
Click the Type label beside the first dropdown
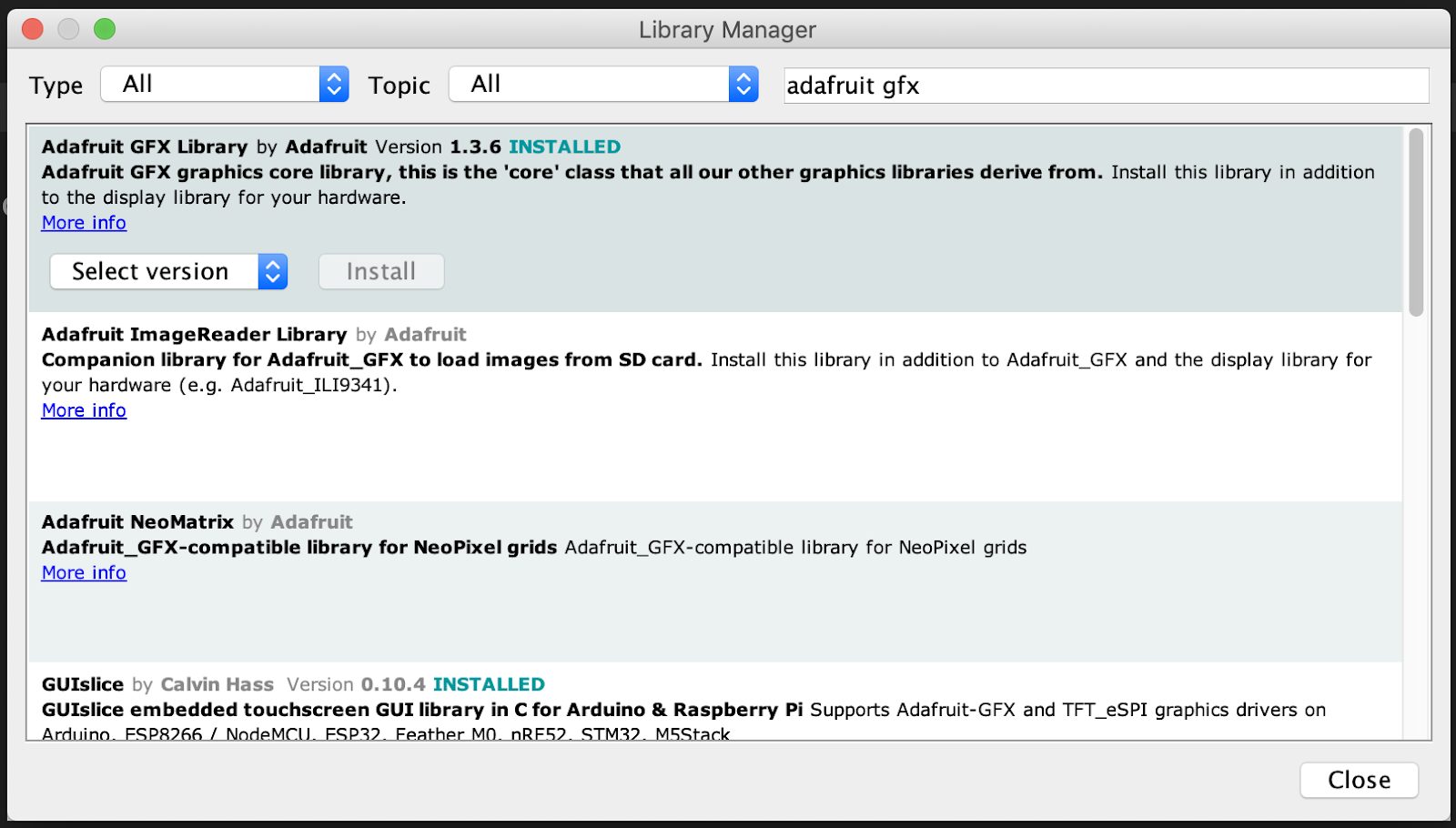[x=56, y=86]
